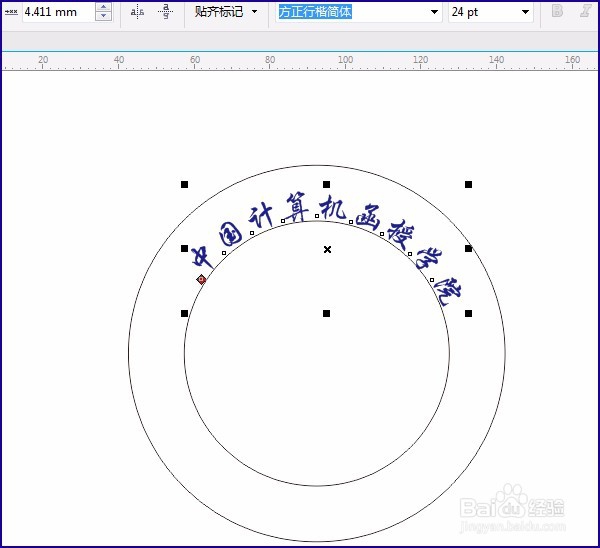Decrease the offset value with down arrow

point(103,16)
